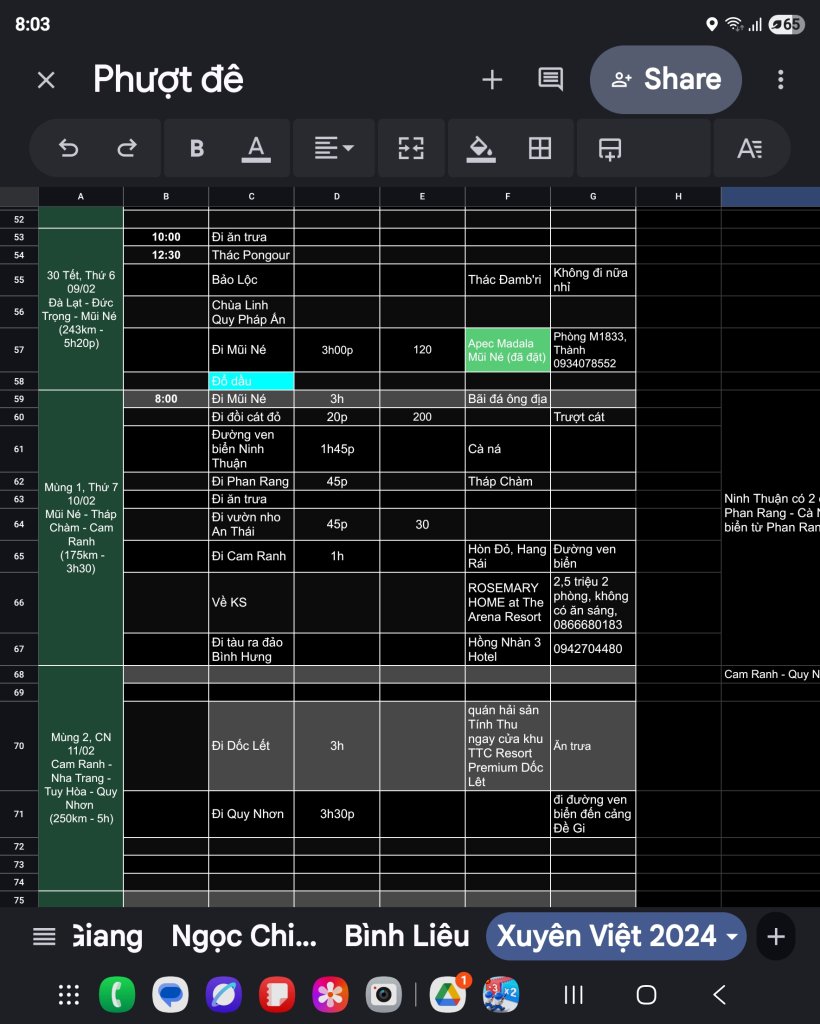820x1024 pixels.
Task: Toggle bold formatting
Action: 197,148
